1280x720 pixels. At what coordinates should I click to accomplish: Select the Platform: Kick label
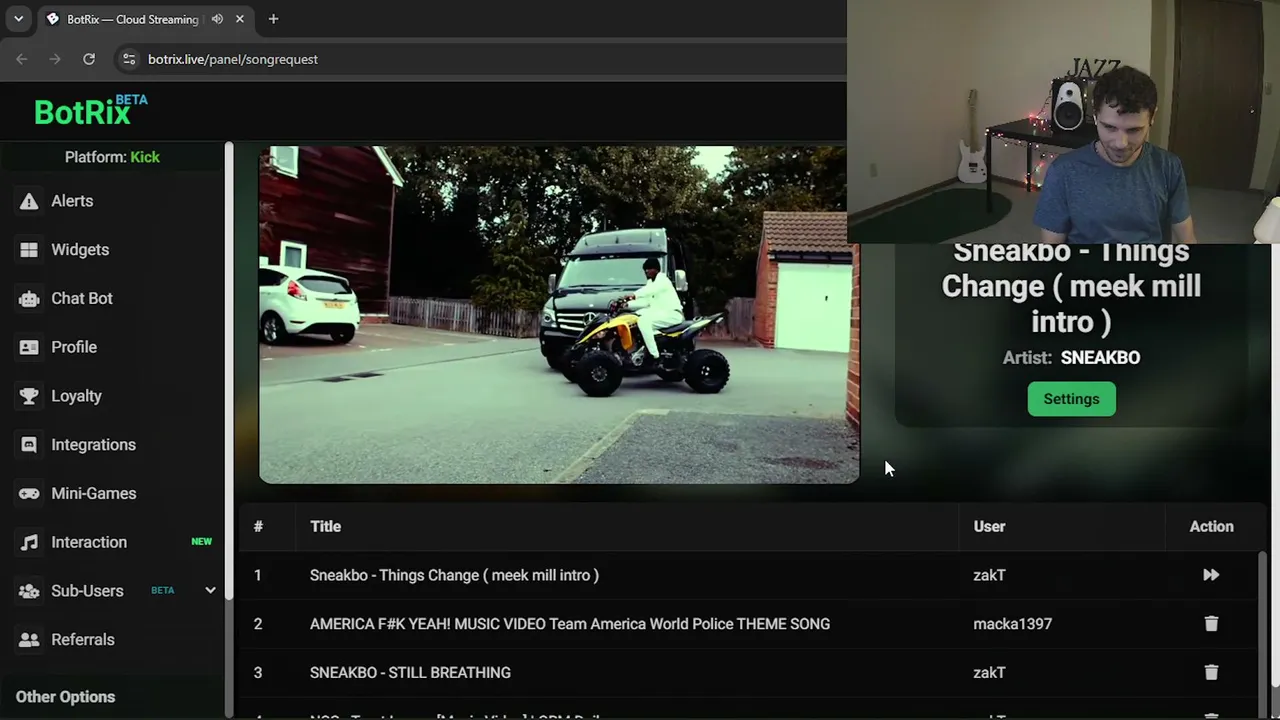click(x=112, y=157)
